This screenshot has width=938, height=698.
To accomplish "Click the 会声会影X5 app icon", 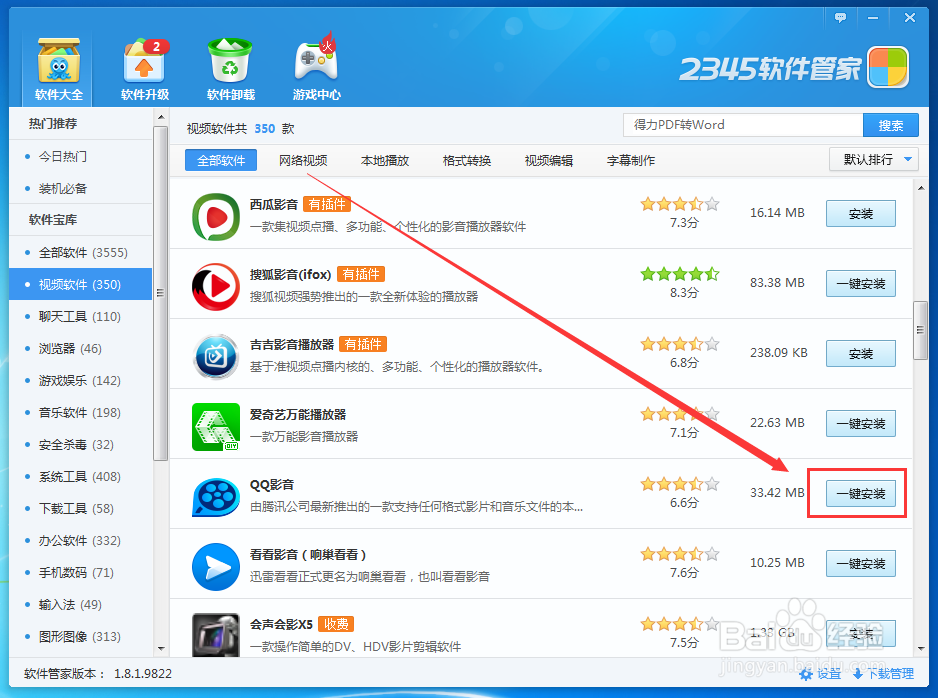I will click(x=215, y=635).
